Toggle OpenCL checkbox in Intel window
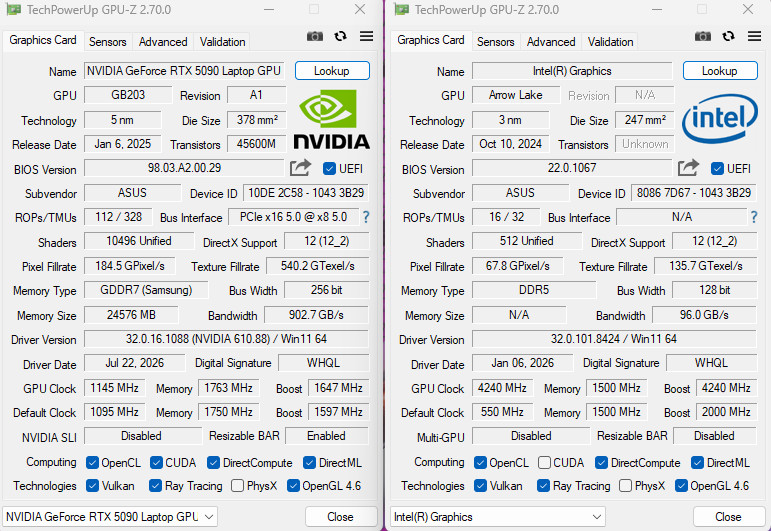The height and width of the screenshot is (531, 771). click(x=480, y=463)
